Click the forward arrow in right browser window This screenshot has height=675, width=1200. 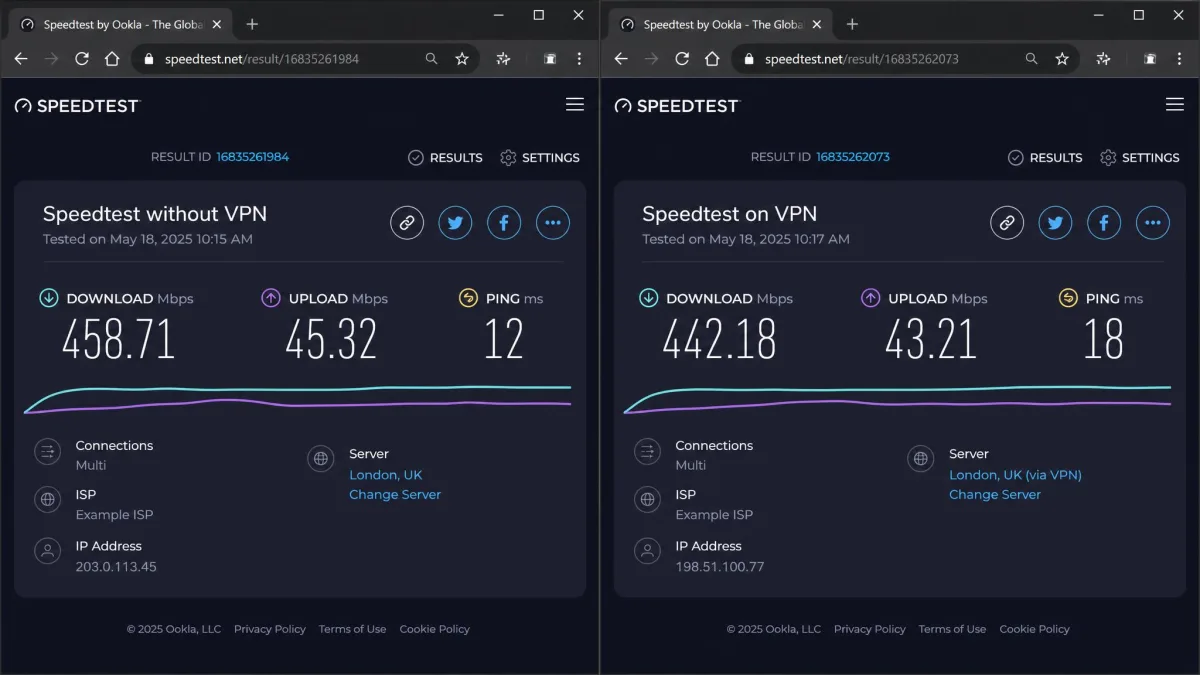pyautogui.click(x=651, y=59)
